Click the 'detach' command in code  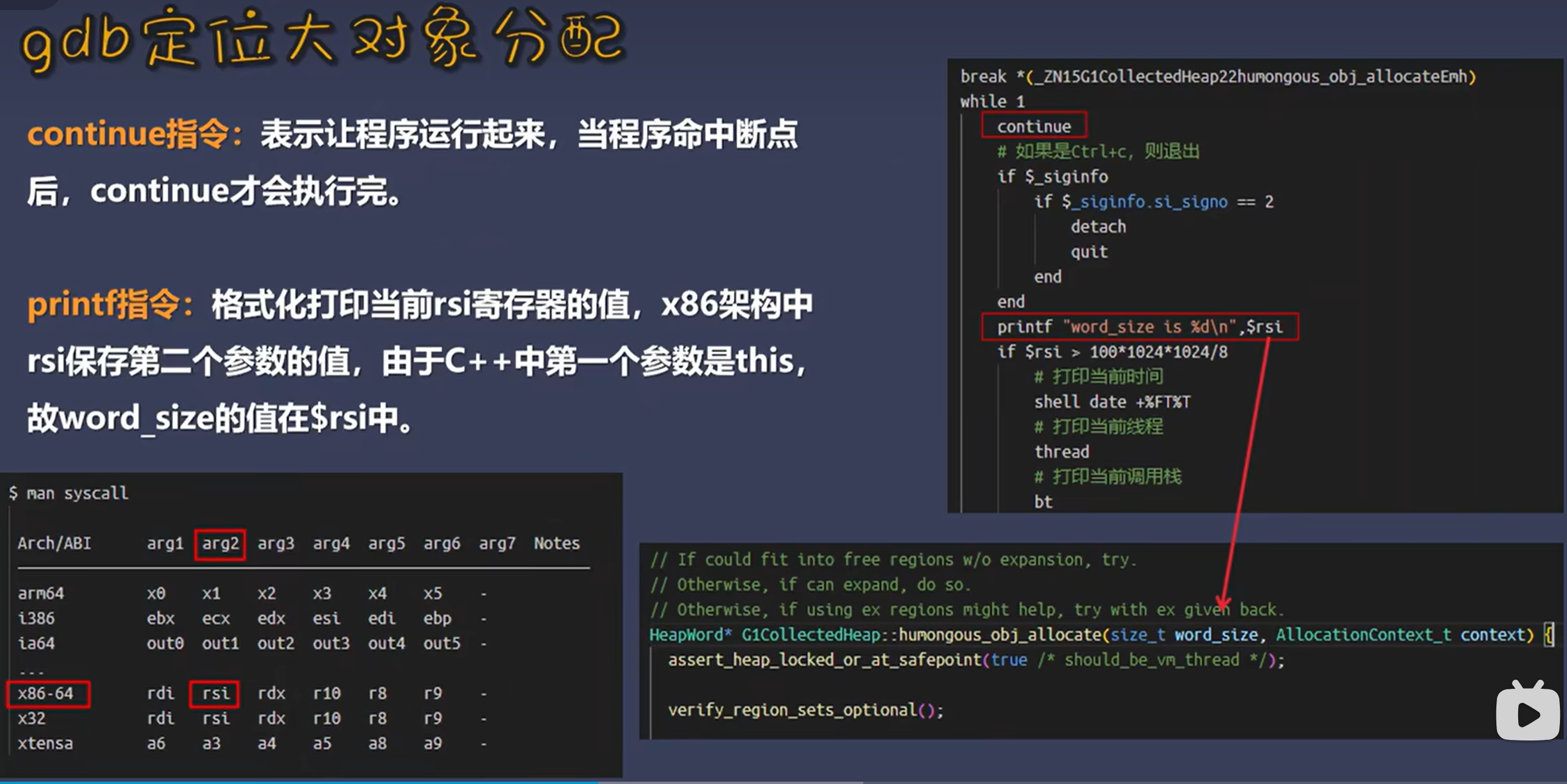tap(1097, 226)
